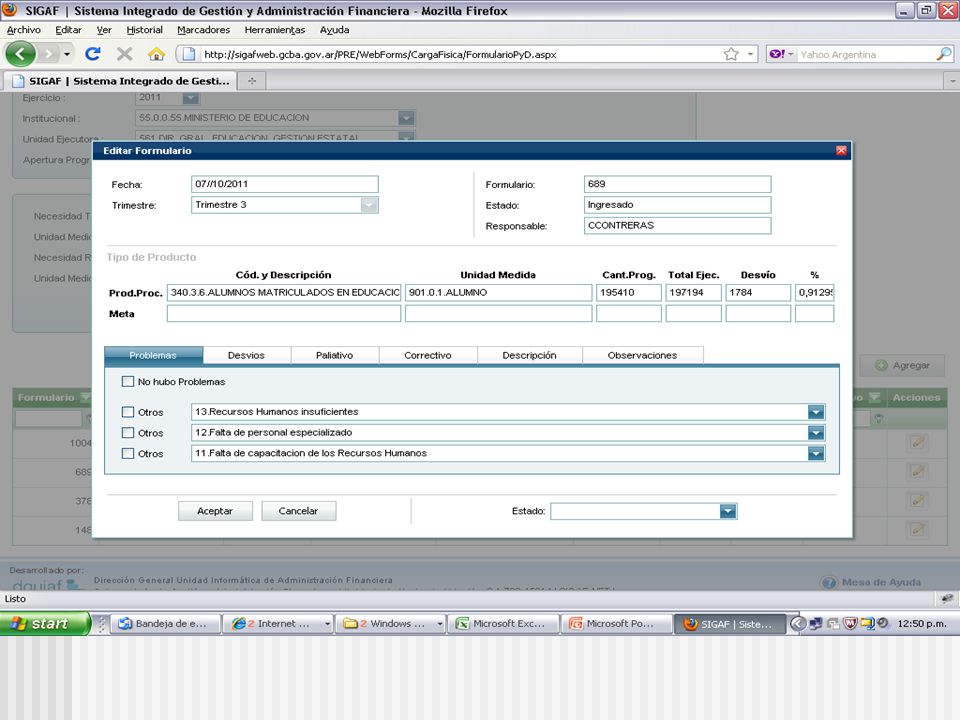The width and height of the screenshot is (960, 720).
Task: Click the page icon in the address bar
Action: pos(189,54)
